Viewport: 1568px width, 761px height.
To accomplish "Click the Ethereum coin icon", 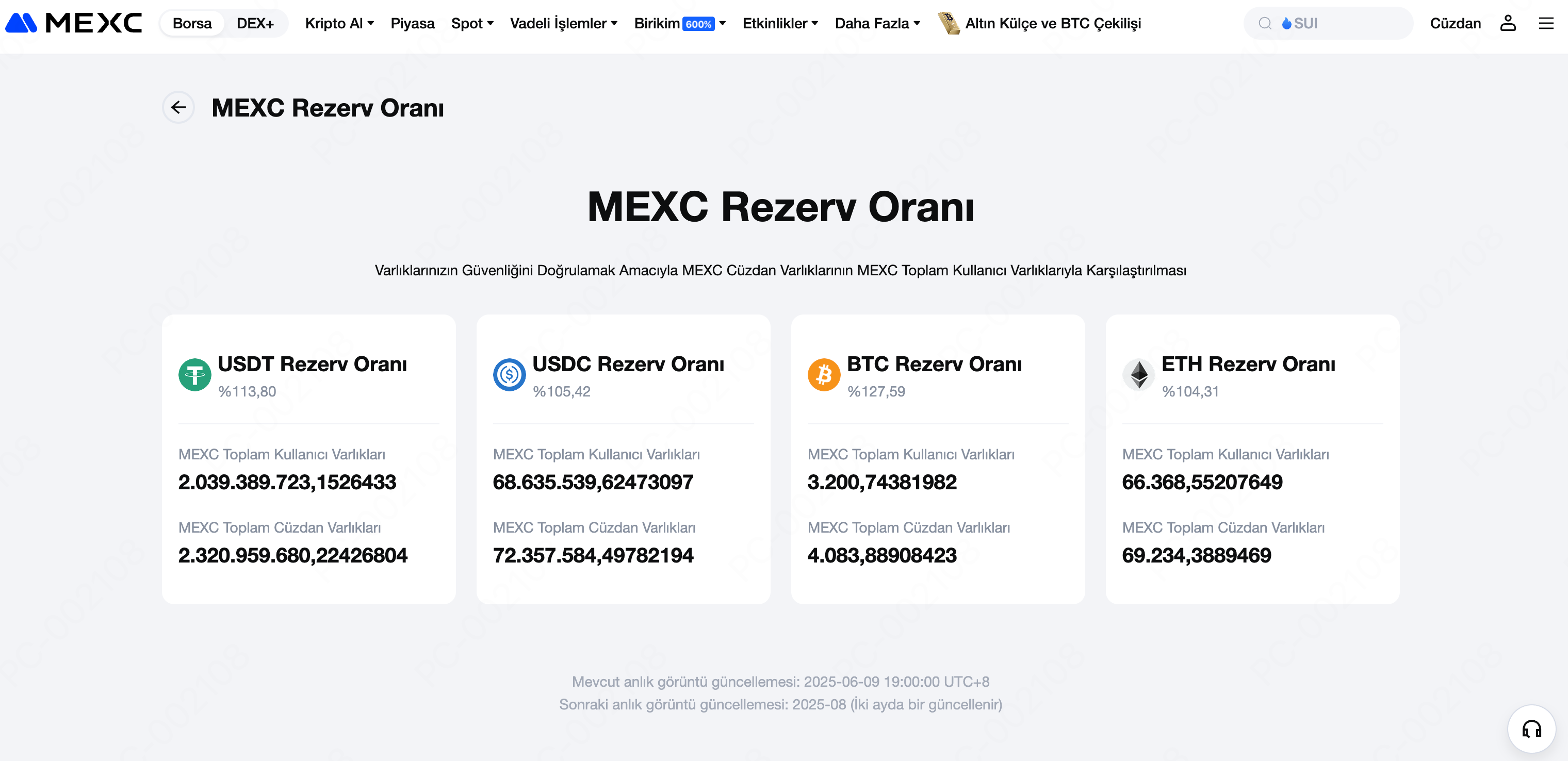I will tap(1139, 375).
